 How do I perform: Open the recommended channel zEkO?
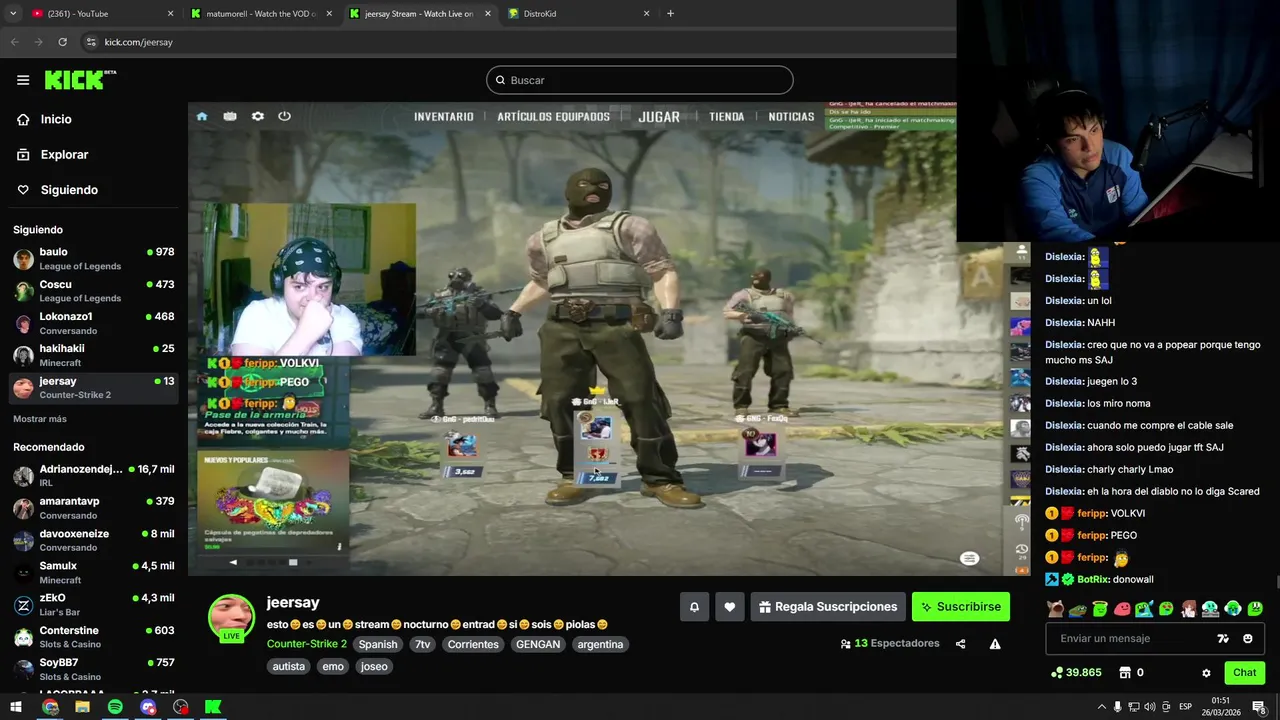pyautogui.click(x=94, y=605)
